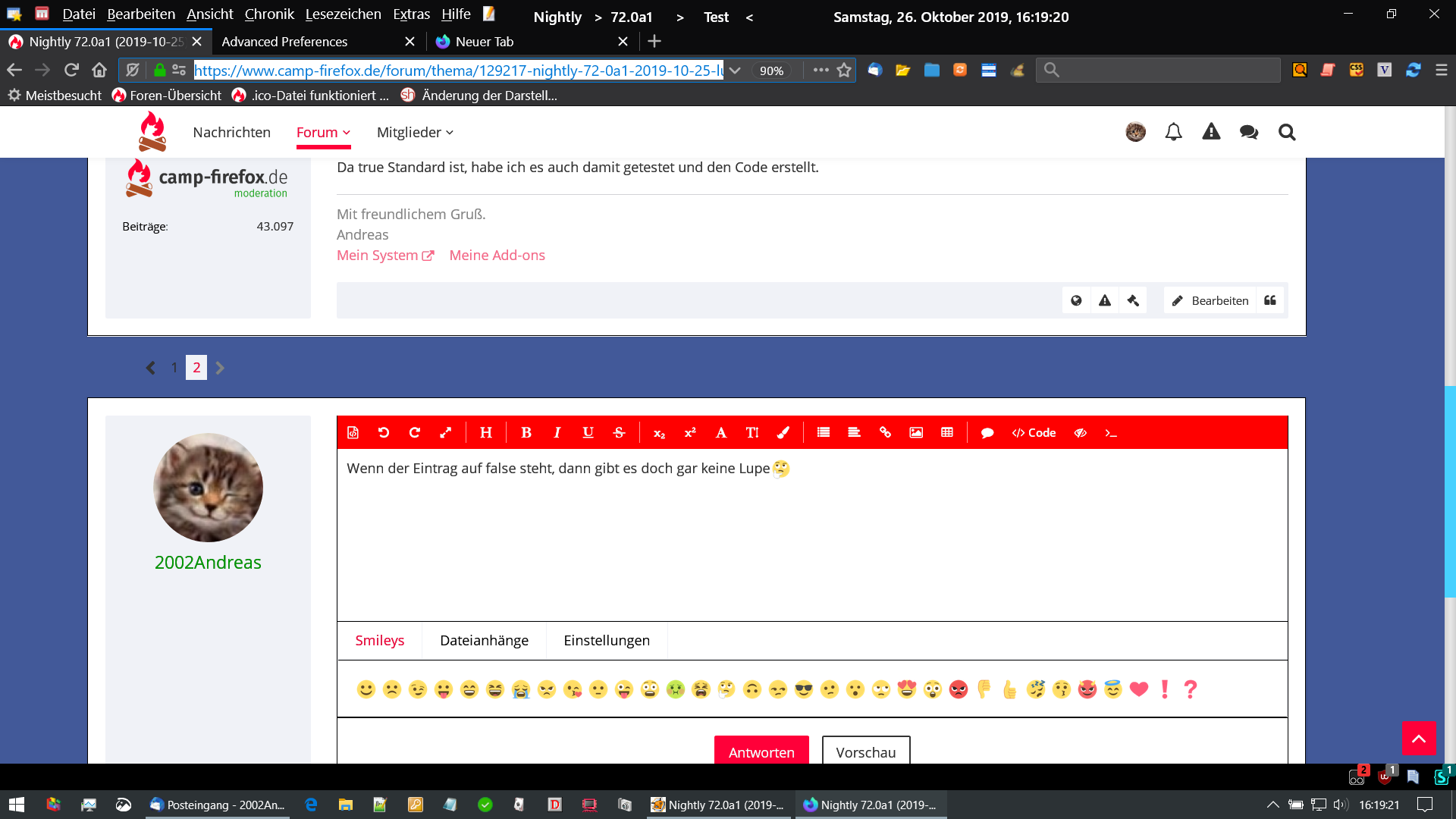Insert an image into the reply

pyautogui.click(x=916, y=432)
